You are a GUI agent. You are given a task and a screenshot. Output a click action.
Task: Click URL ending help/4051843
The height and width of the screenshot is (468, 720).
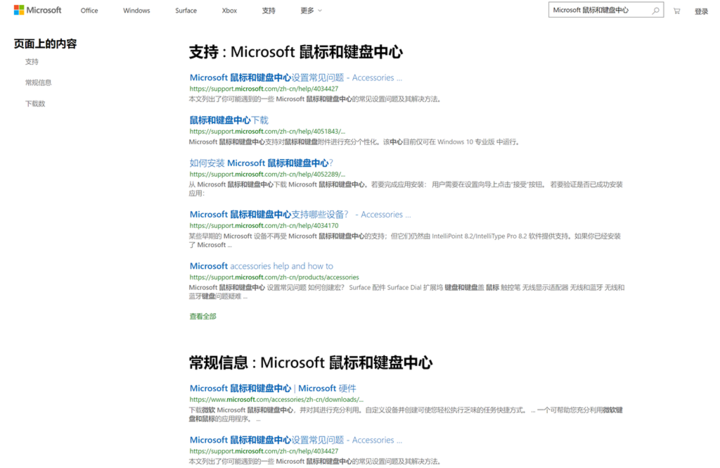coord(267,131)
